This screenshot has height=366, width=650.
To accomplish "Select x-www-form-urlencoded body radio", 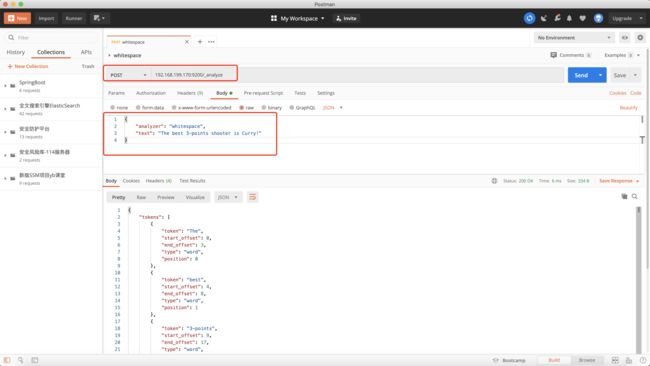I will coord(174,107).
